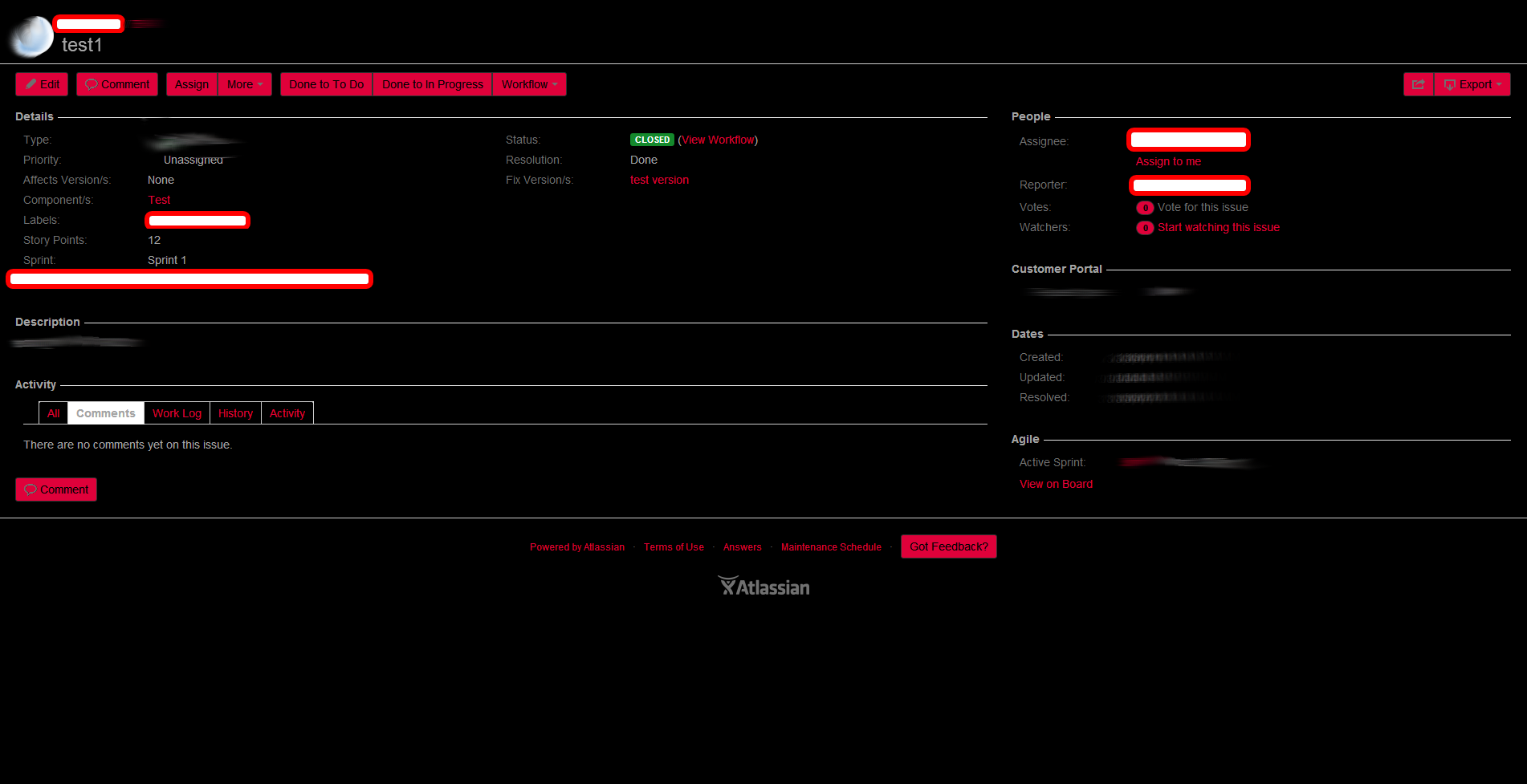Click the Done to In Progress transition button
Screen dimensions: 1527x784
tap(432, 83)
